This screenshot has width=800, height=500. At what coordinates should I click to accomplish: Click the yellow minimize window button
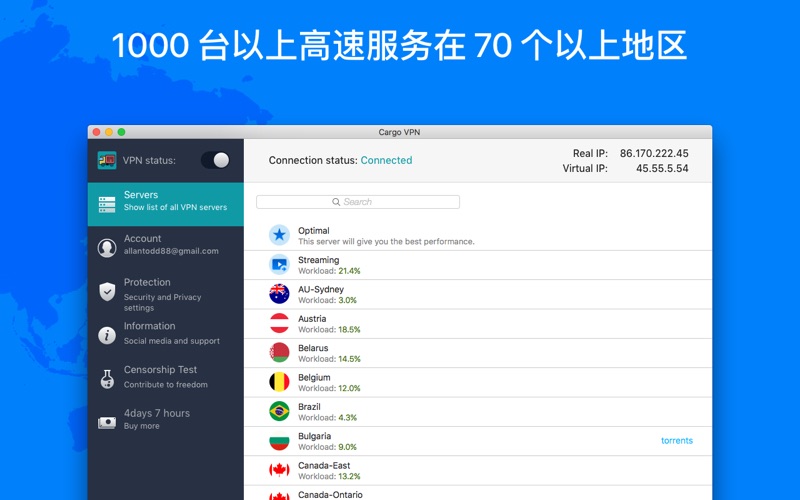[x=109, y=132]
